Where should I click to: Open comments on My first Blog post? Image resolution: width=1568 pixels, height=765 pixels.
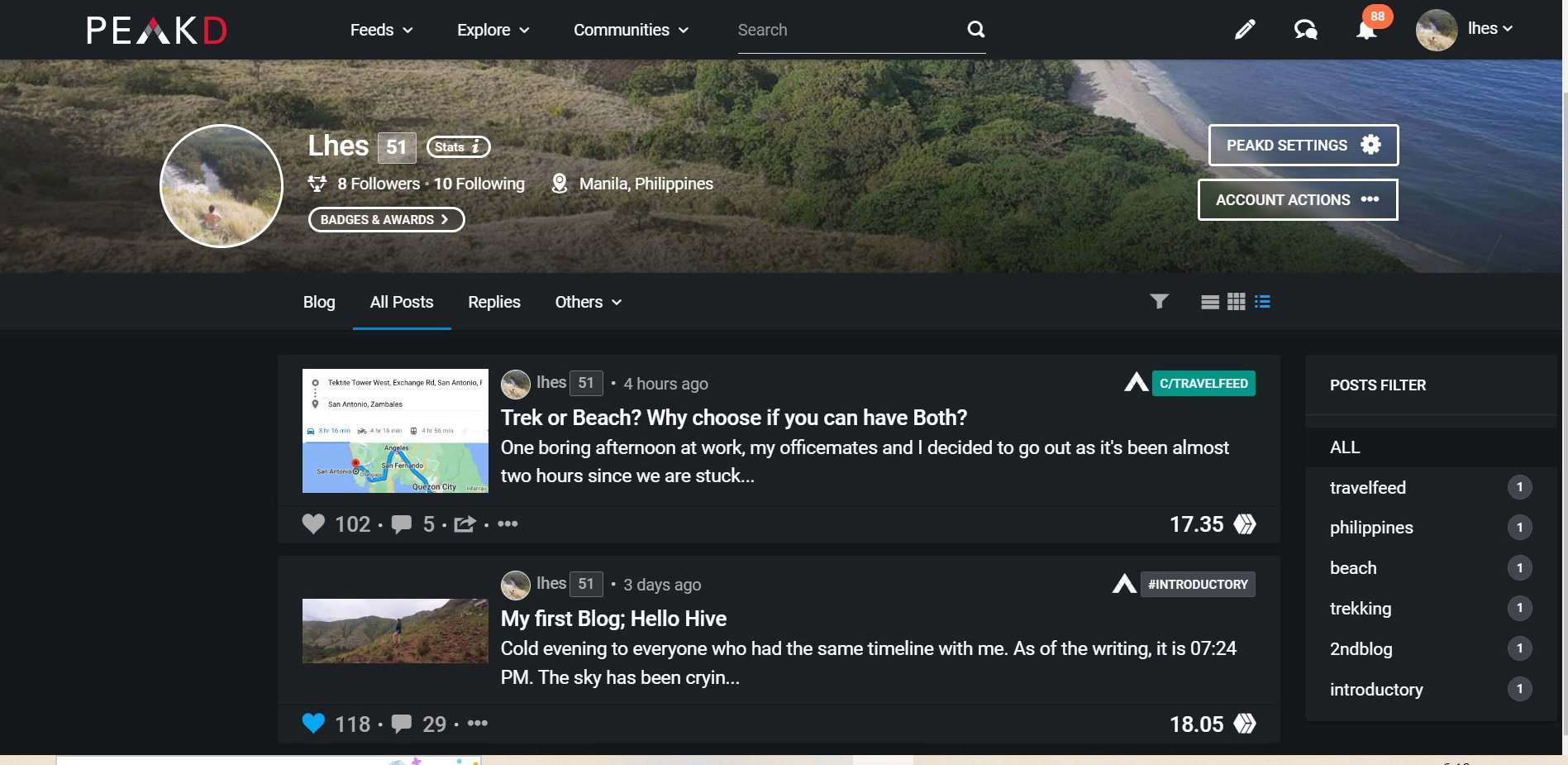(402, 724)
